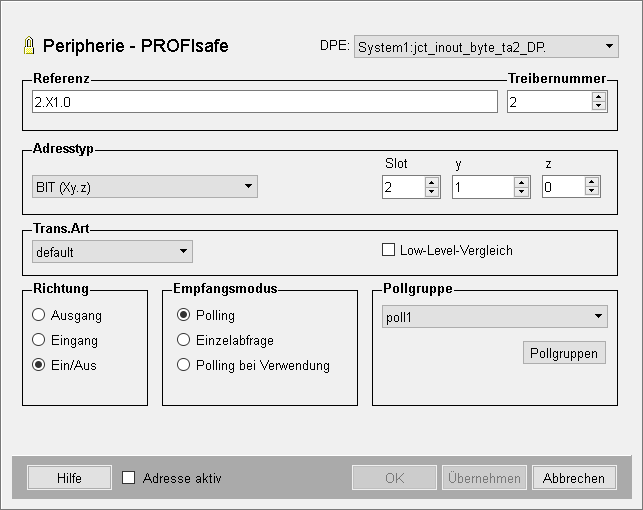
Task: Increase the Slot value
Action: [x=431, y=182]
